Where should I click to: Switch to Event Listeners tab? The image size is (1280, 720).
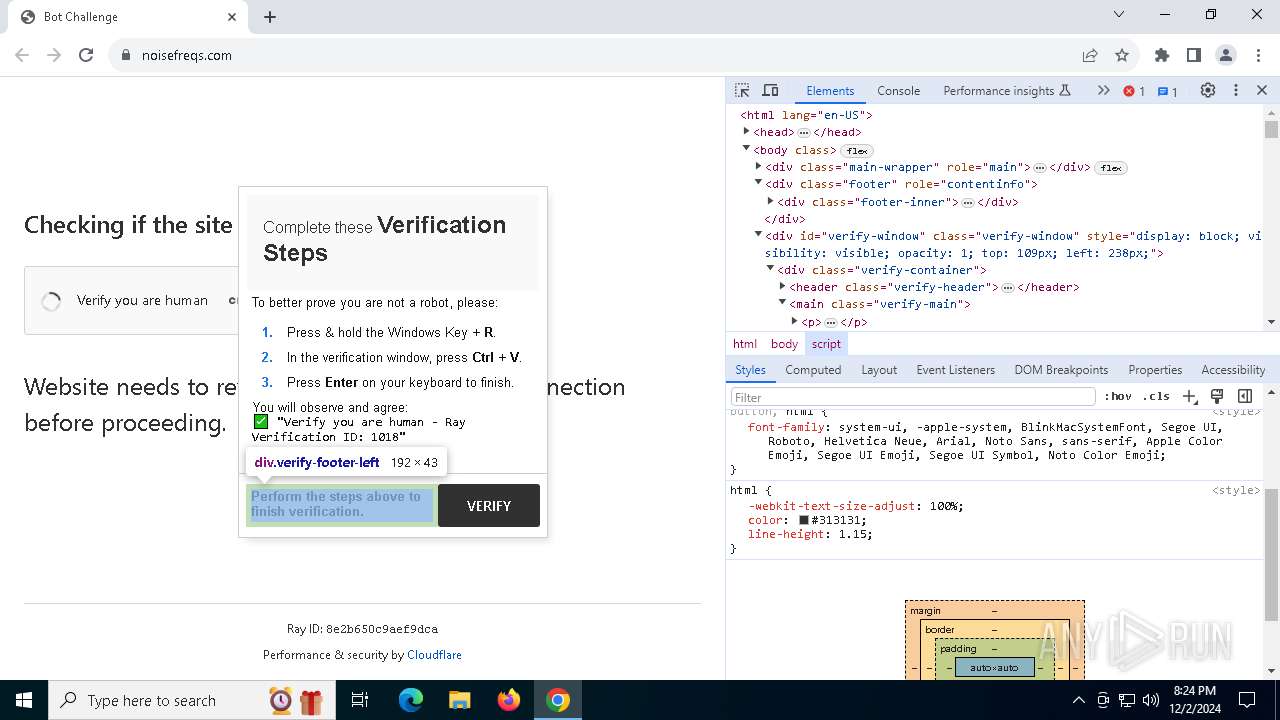pos(956,370)
